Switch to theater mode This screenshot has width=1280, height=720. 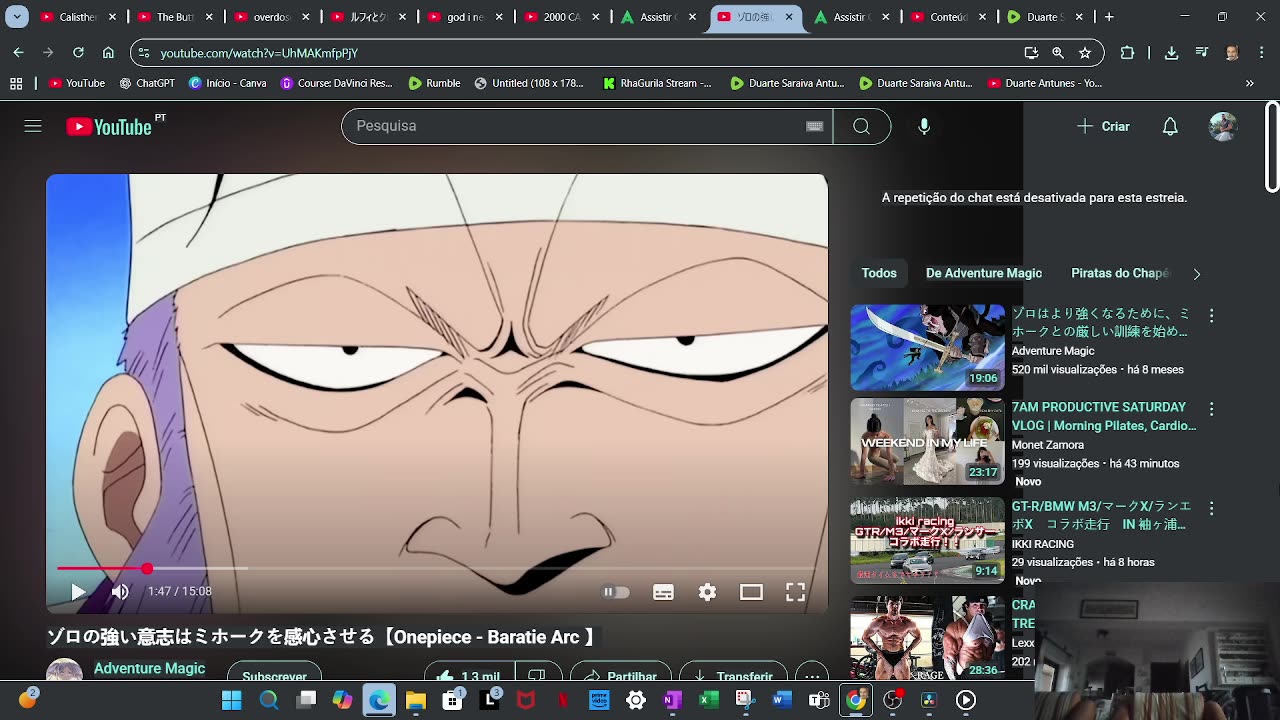pos(751,592)
